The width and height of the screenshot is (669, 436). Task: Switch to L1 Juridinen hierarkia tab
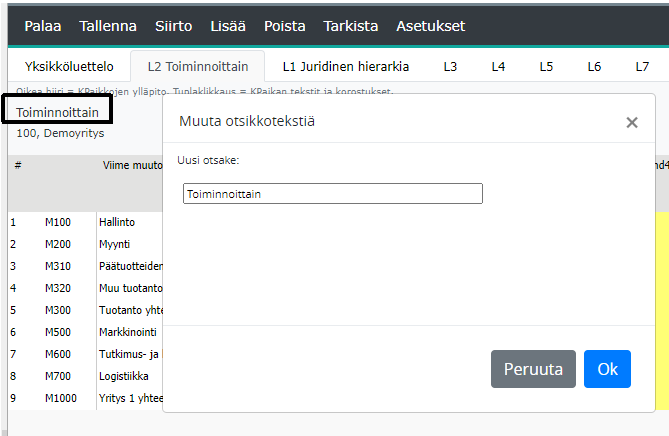pos(345,67)
